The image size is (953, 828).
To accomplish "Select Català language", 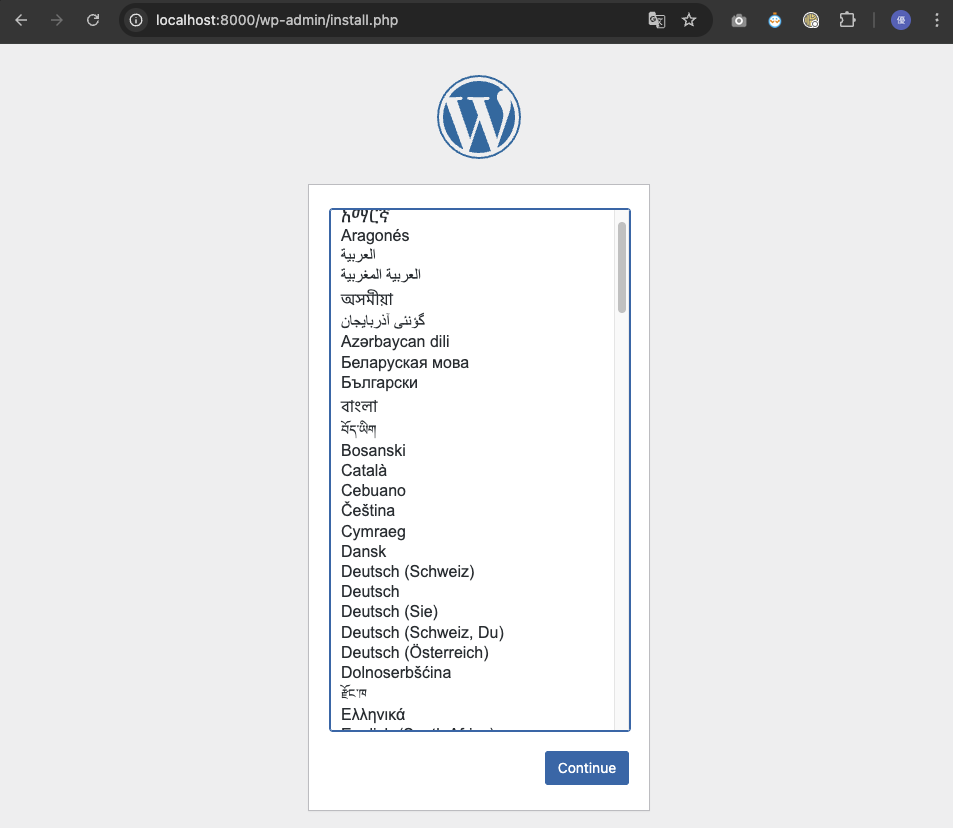I will 472,471.
